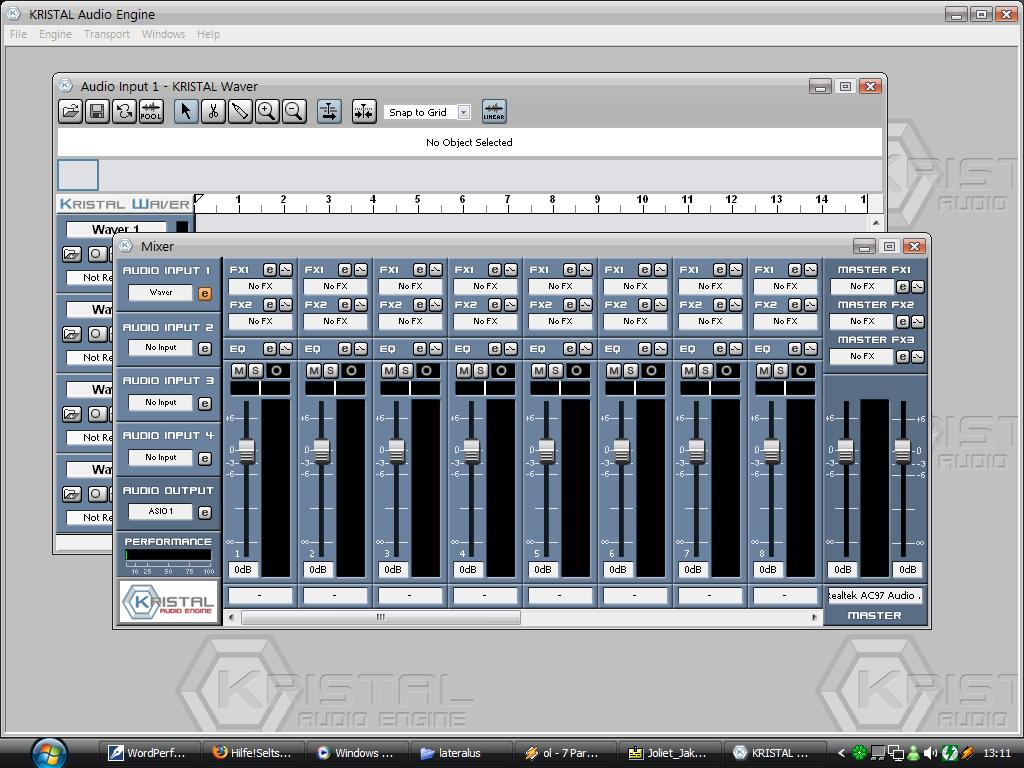Edit FX2 on mixer channel 1
The image size is (1024, 768).
click(270, 305)
